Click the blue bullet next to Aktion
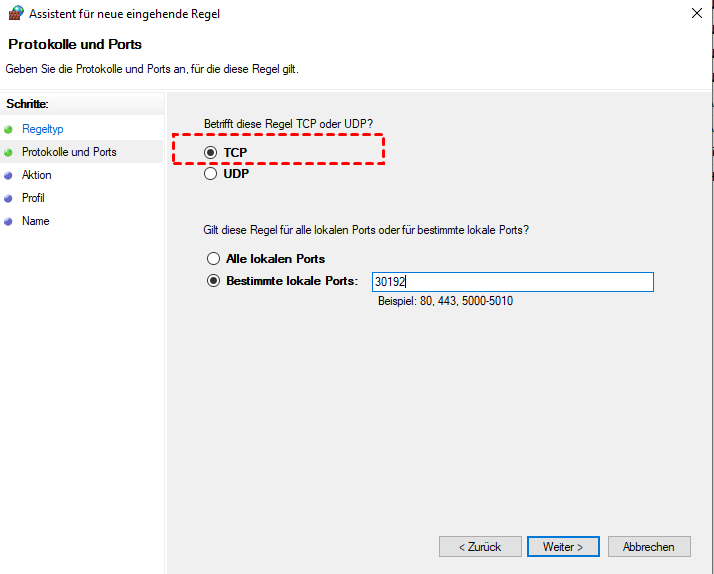The width and height of the screenshot is (714, 574). coord(9,175)
